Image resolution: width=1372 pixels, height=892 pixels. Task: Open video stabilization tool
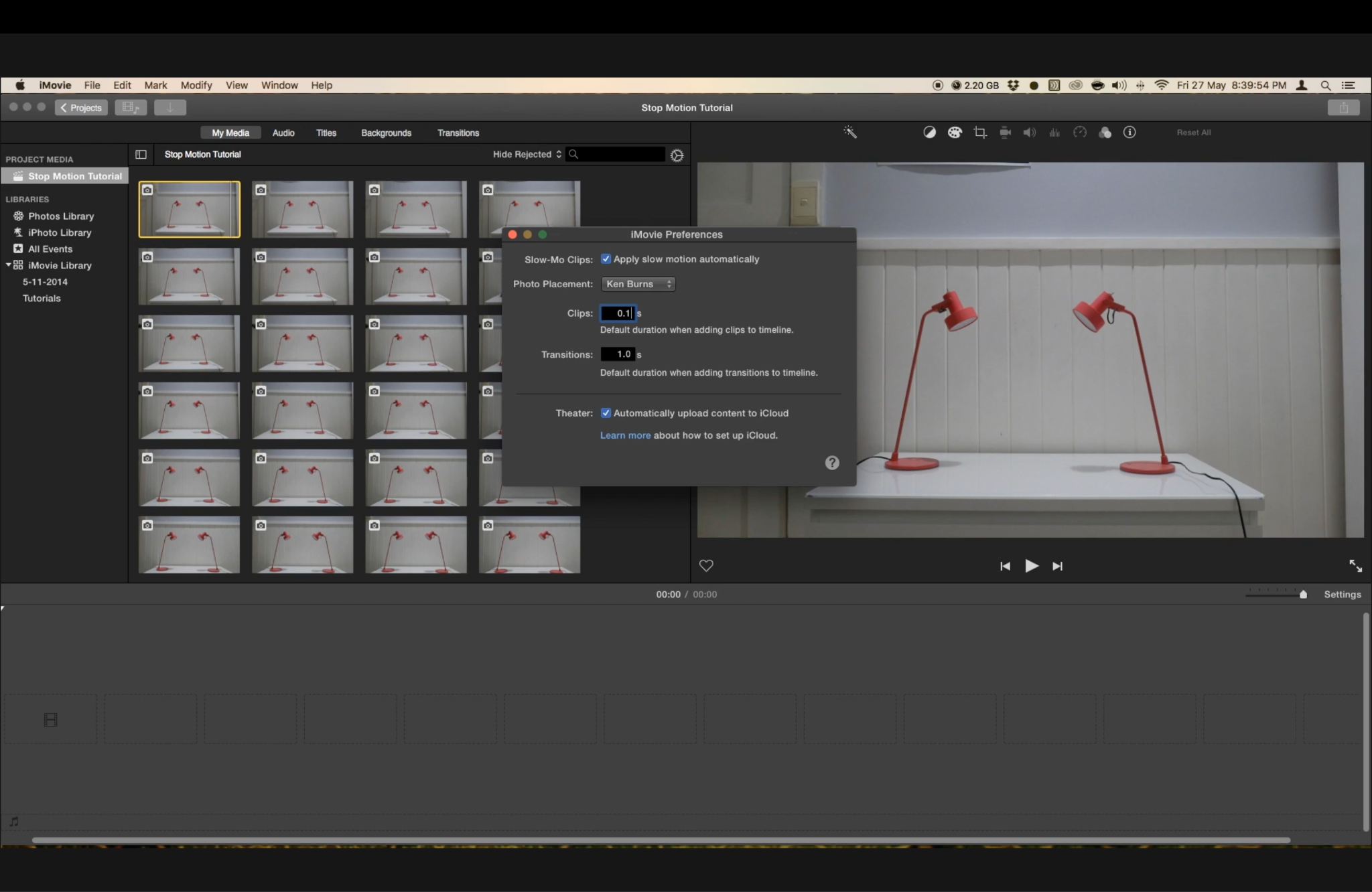[x=1005, y=132]
